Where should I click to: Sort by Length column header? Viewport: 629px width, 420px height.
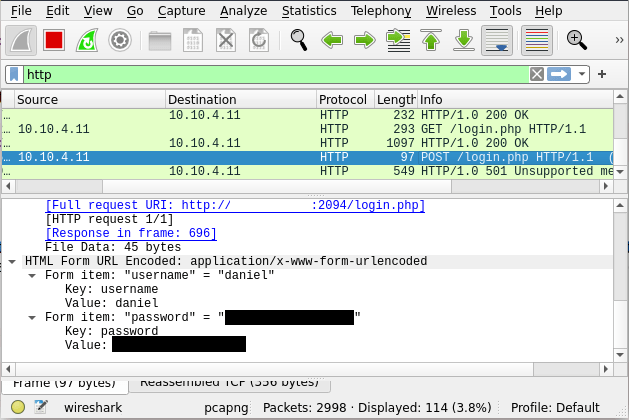tap(396, 99)
